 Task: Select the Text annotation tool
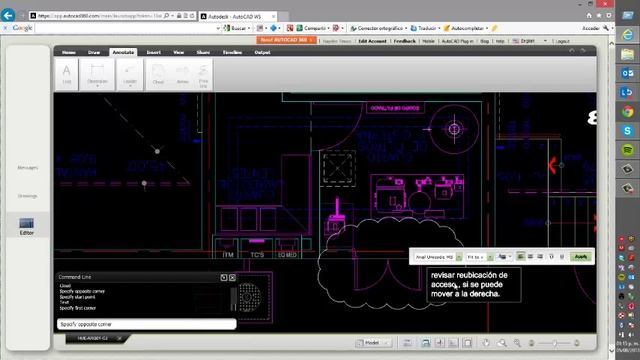(x=67, y=74)
